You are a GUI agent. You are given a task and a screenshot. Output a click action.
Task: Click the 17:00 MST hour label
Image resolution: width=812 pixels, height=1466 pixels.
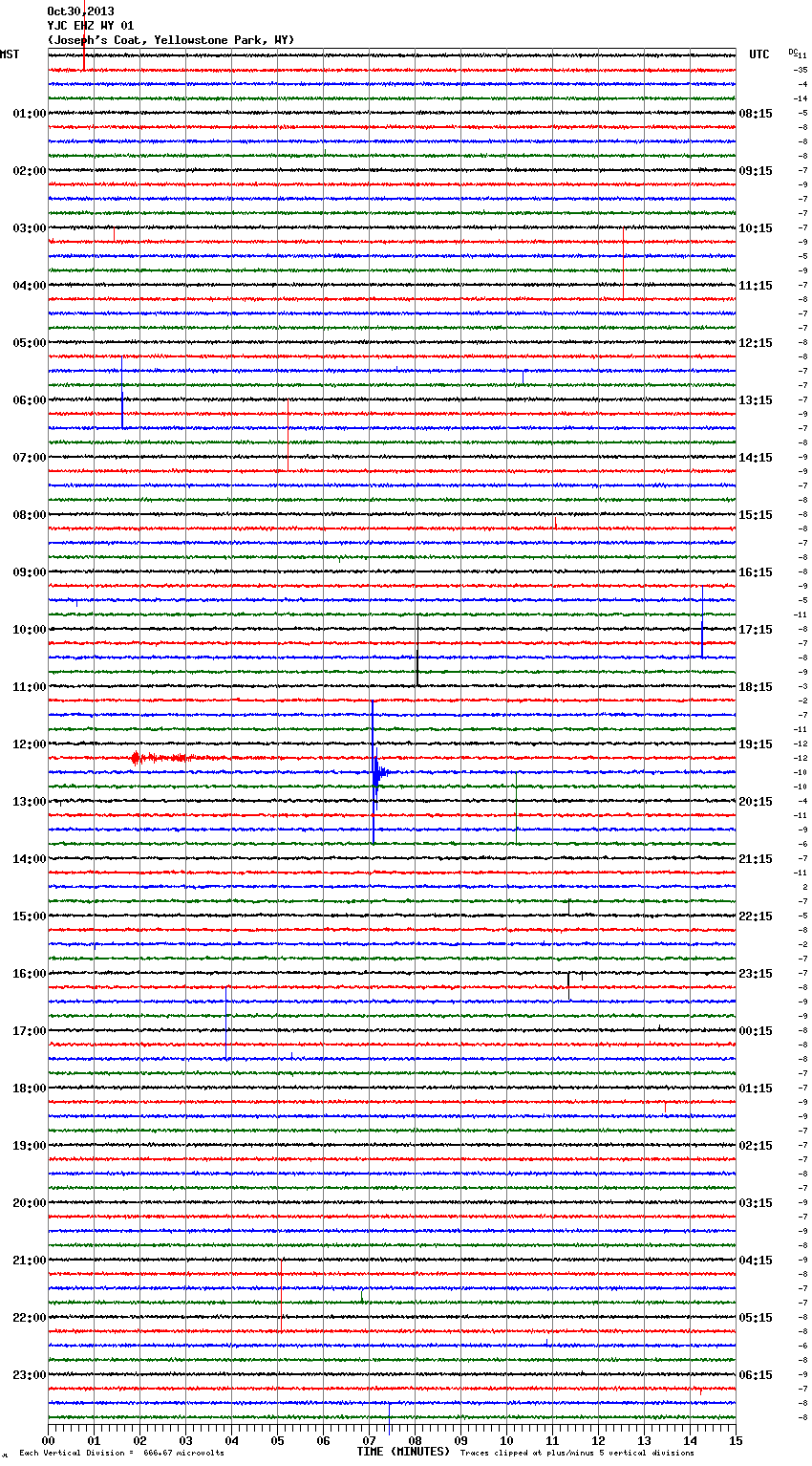30,1031
